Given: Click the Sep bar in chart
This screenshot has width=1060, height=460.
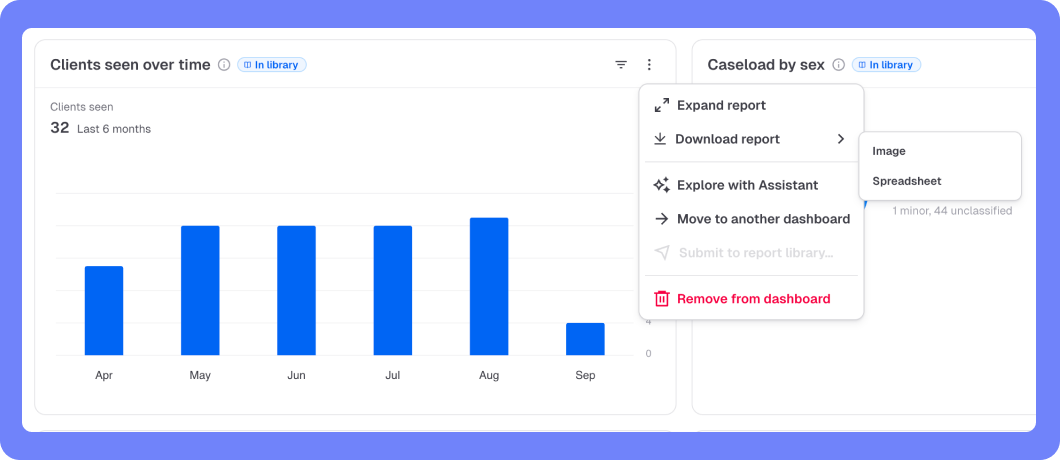Looking at the screenshot, I should [585, 339].
